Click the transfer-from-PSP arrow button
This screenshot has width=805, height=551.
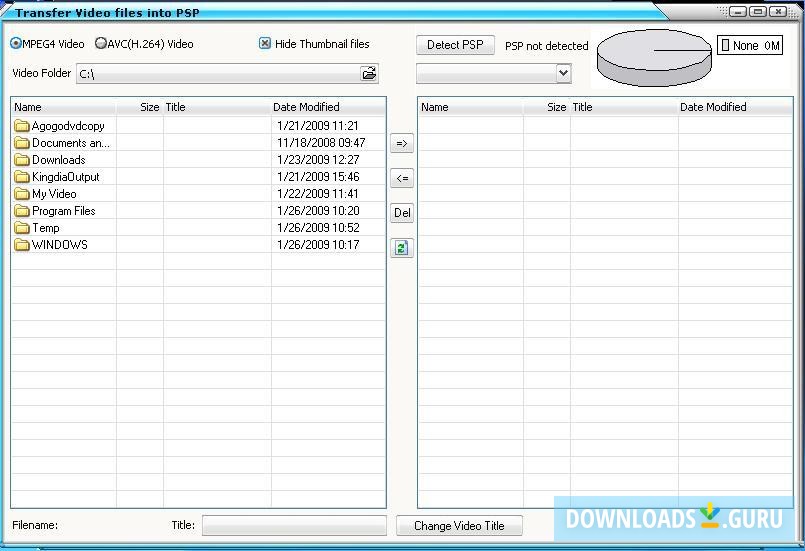coord(402,178)
